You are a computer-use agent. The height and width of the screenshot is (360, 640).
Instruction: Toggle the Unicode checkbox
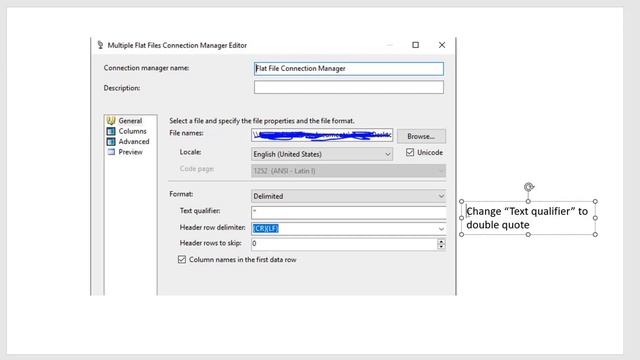point(410,152)
